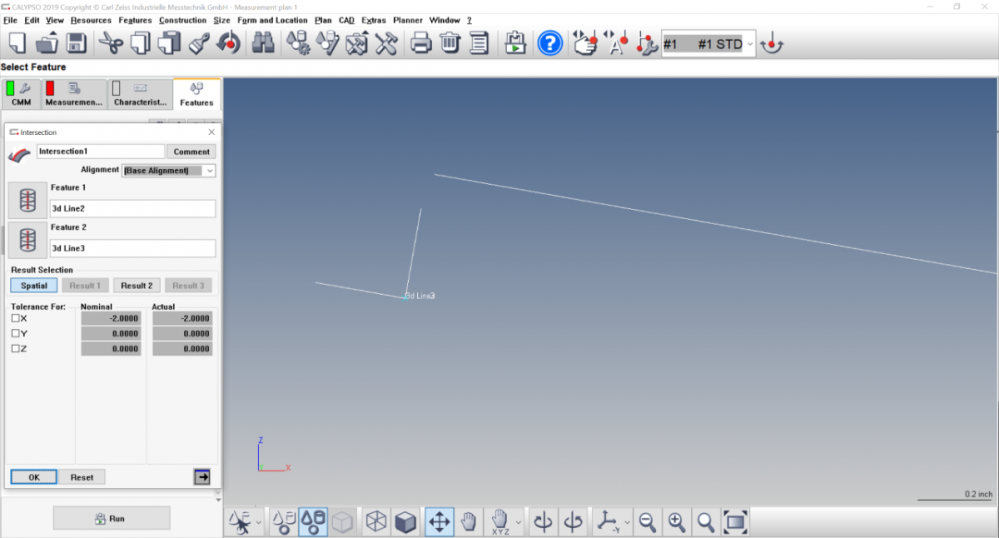Click the probe icon right of stylus dropdown
999x538 pixels.
coord(772,44)
